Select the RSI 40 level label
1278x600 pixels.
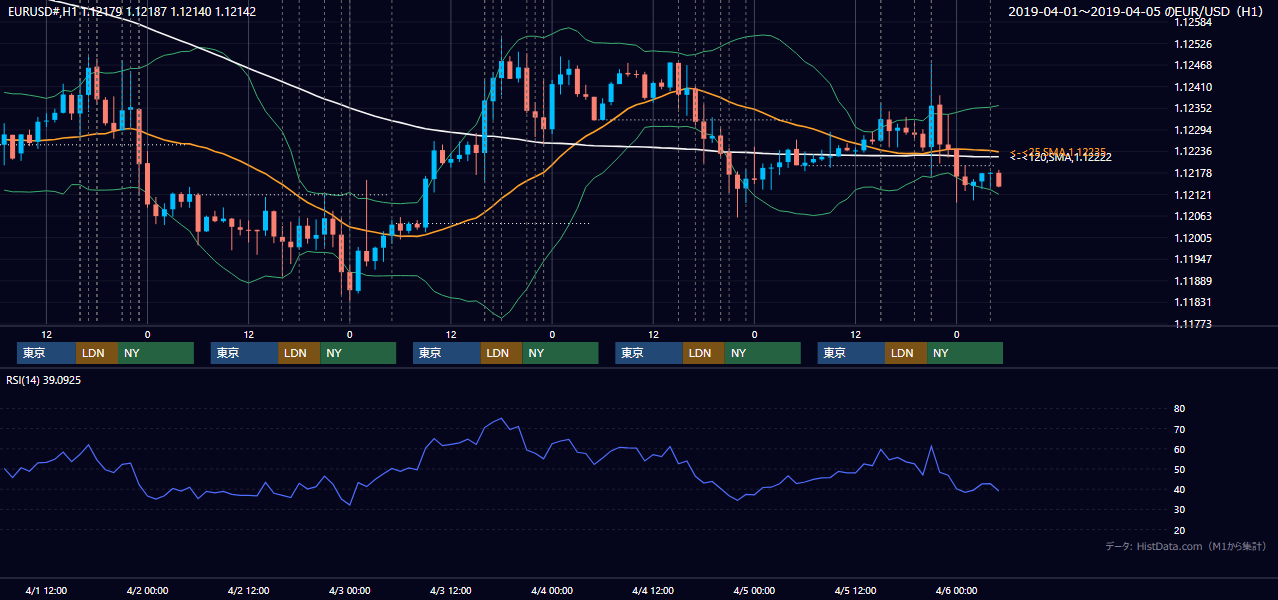[x=1180, y=489]
